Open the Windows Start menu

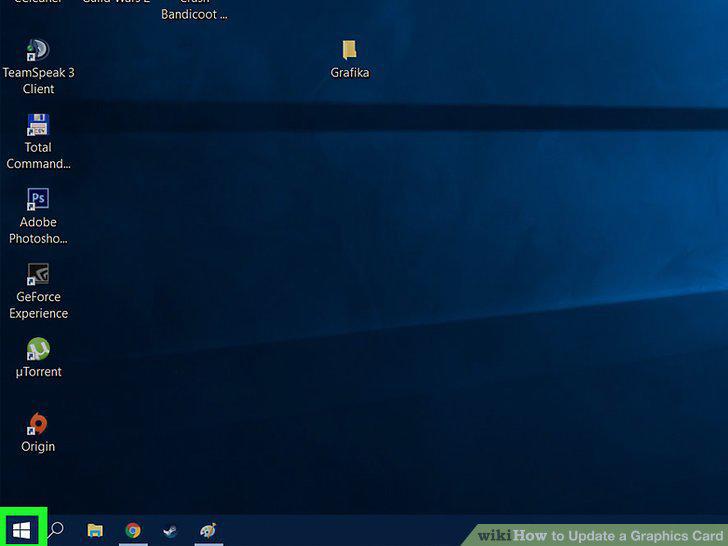point(21,530)
